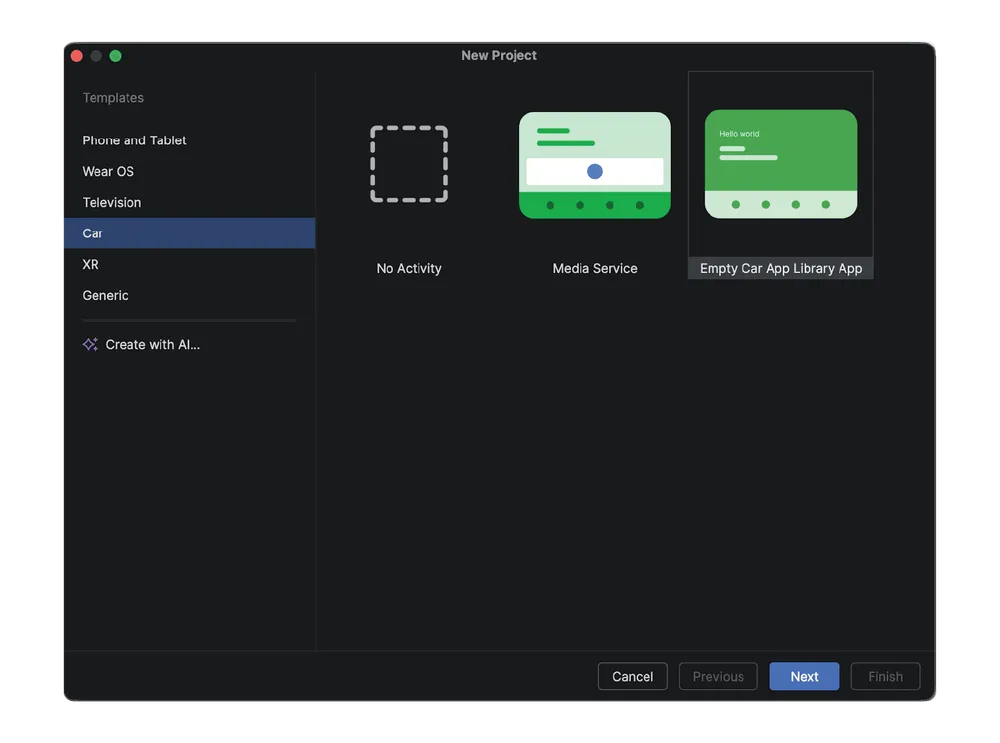Select the No Activity dashed-square icon
This screenshot has height=743, width=1000.
(x=409, y=164)
